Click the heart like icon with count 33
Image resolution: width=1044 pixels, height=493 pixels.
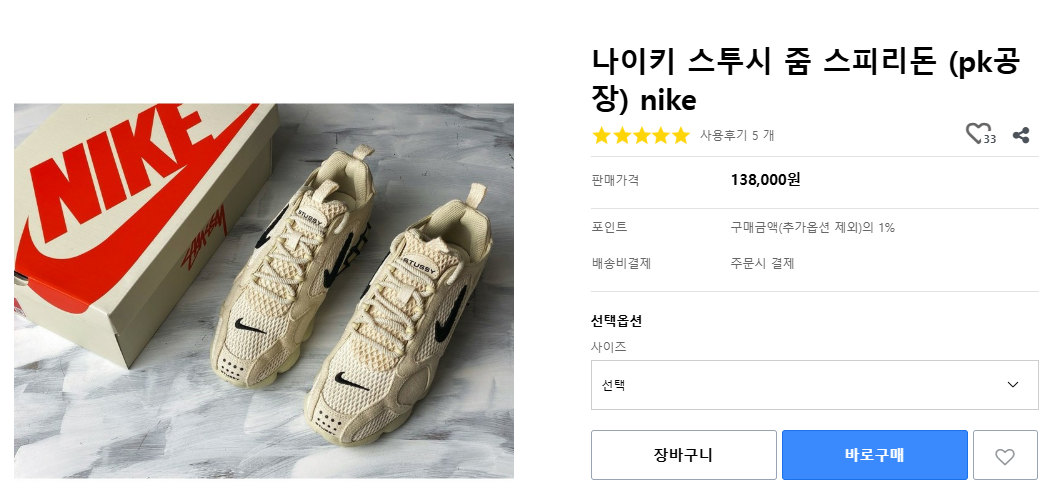coord(977,134)
